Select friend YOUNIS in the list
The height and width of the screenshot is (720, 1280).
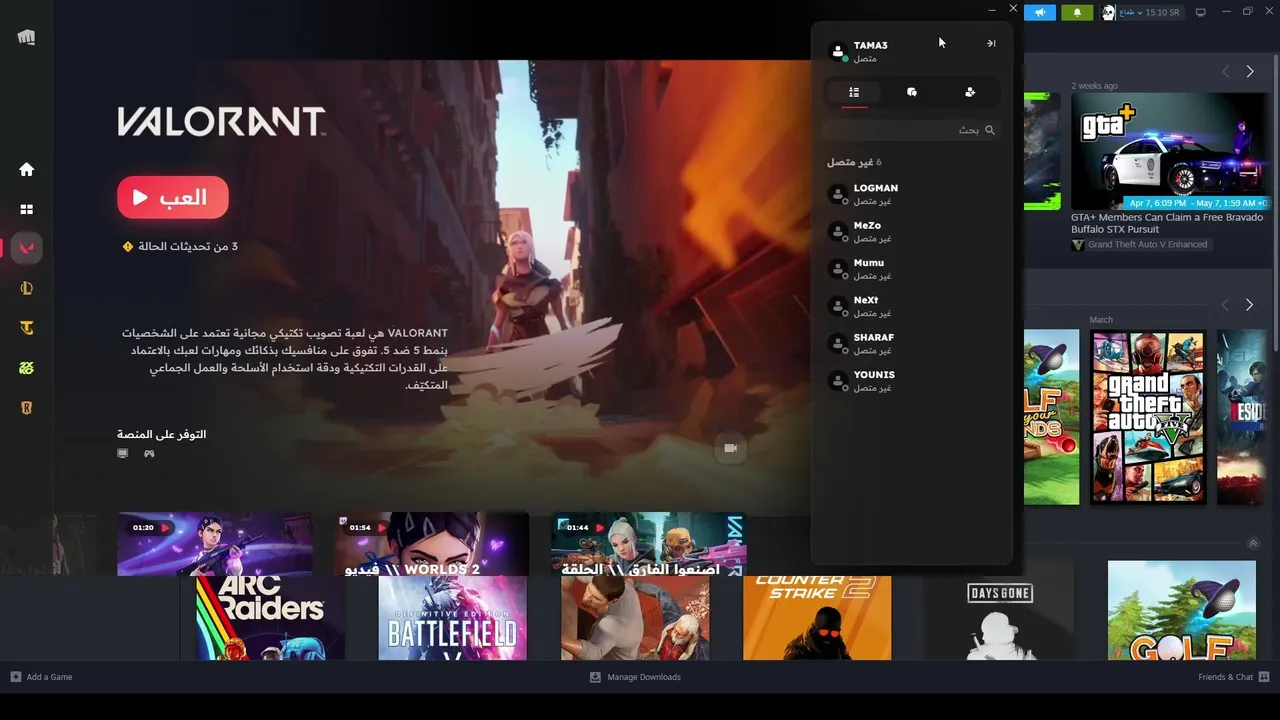pyautogui.click(x=911, y=381)
